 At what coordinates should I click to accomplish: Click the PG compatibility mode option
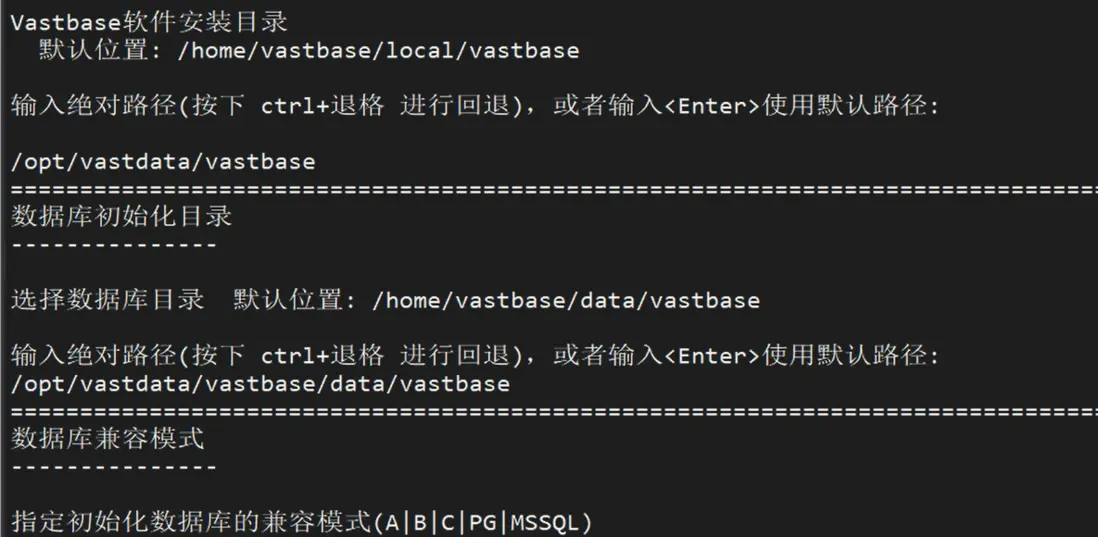point(483,522)
